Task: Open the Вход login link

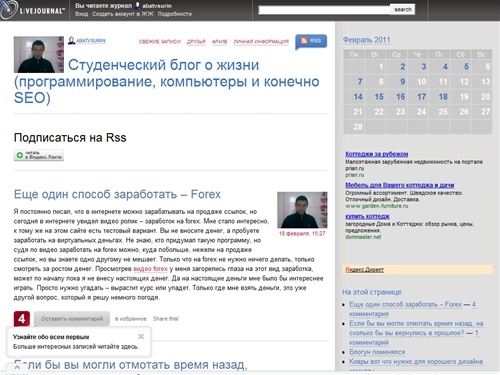Action: (x=82, y=14)
